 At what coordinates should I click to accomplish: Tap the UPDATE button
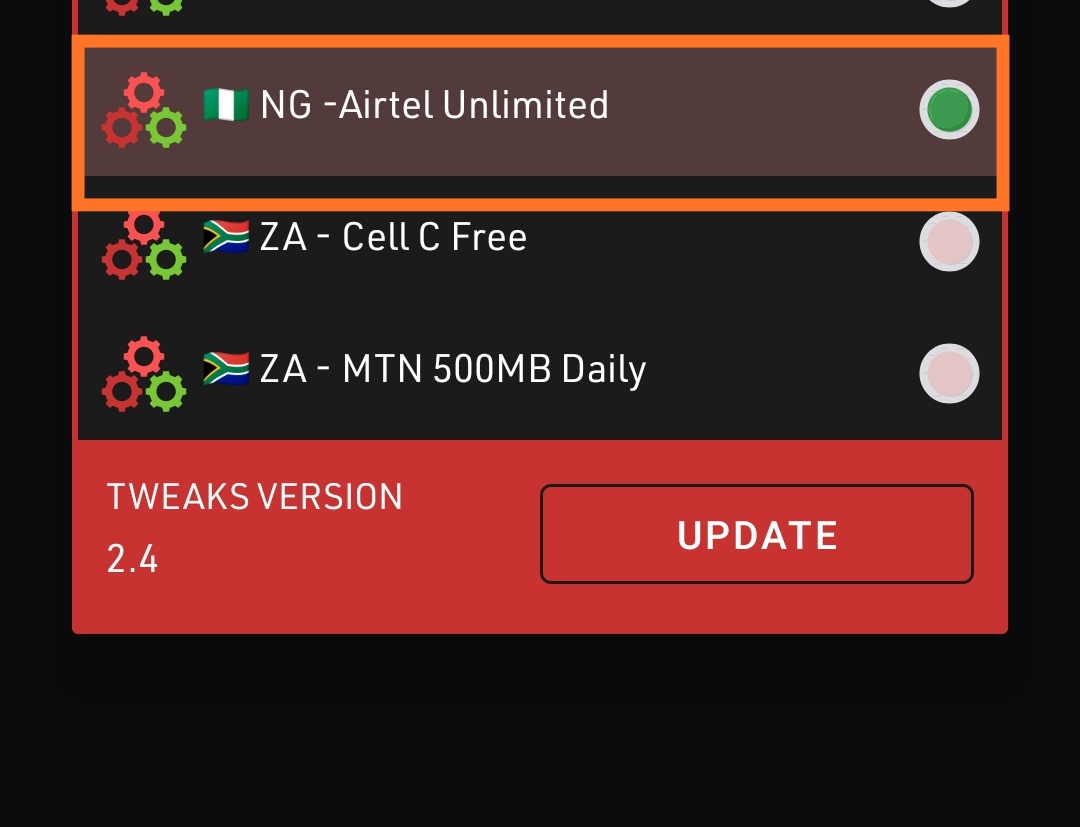coord(757,534)
